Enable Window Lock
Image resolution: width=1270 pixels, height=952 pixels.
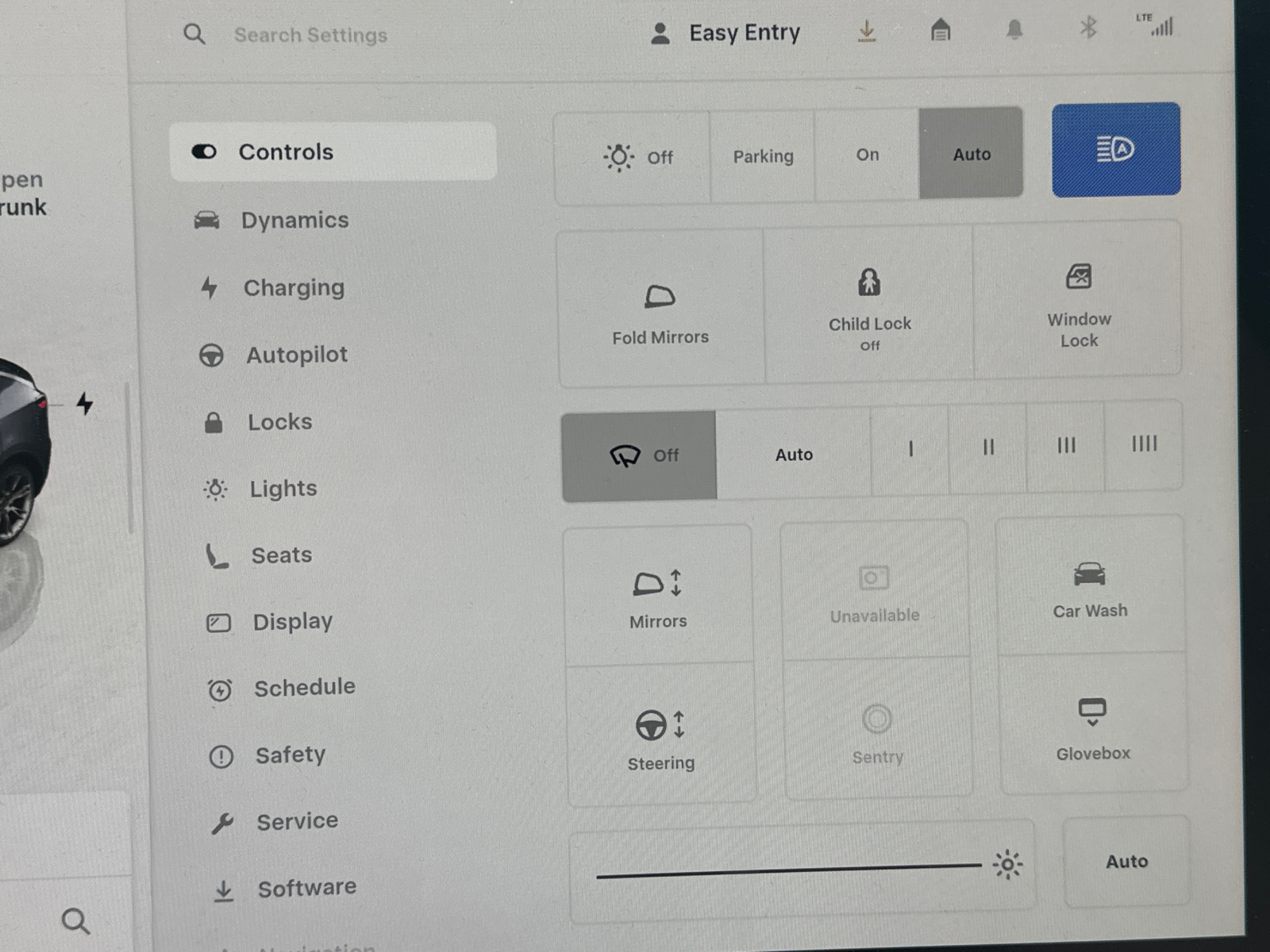pyautogui.click(x=1079, y=305)
